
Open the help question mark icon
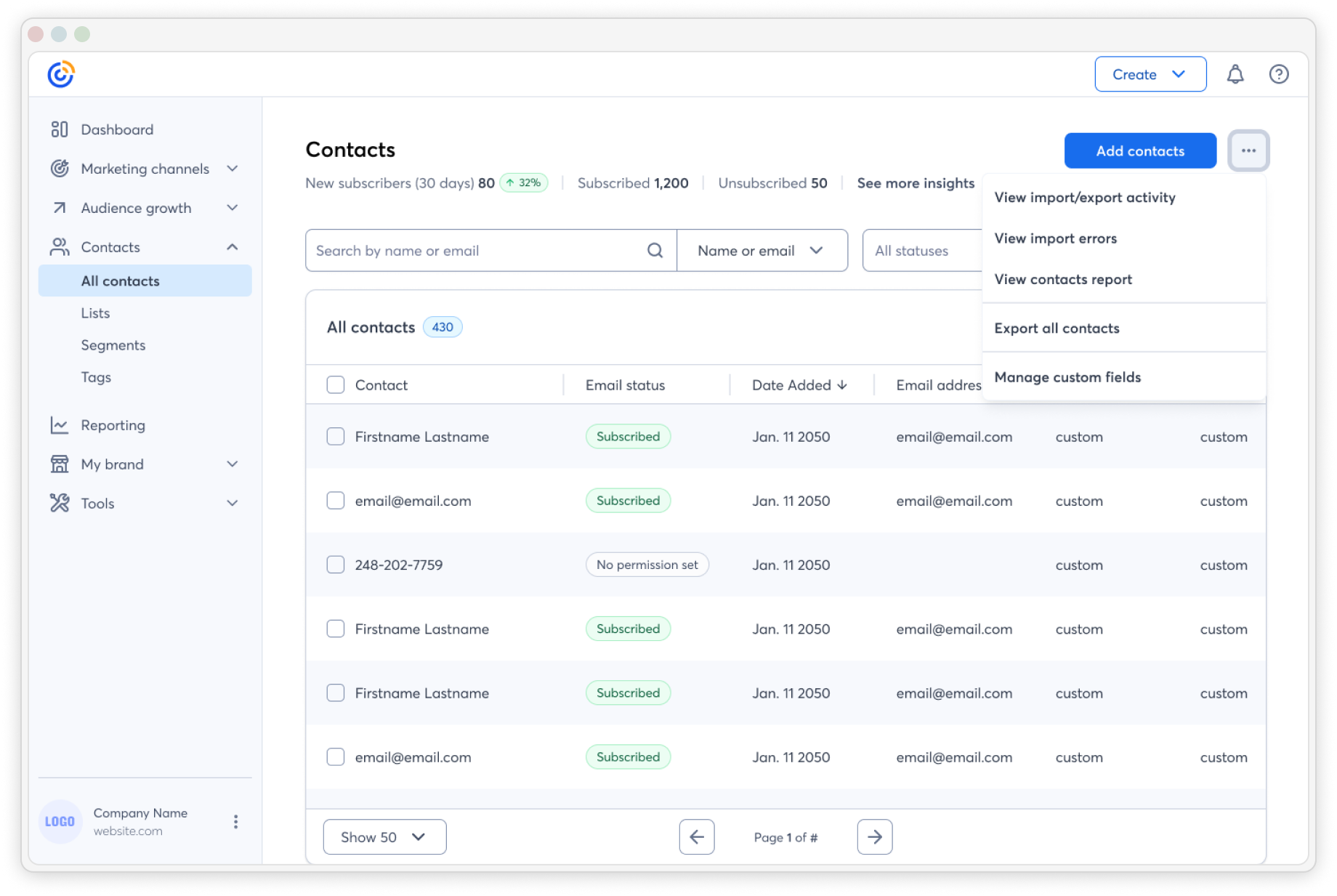click(x=1279, y=74)
